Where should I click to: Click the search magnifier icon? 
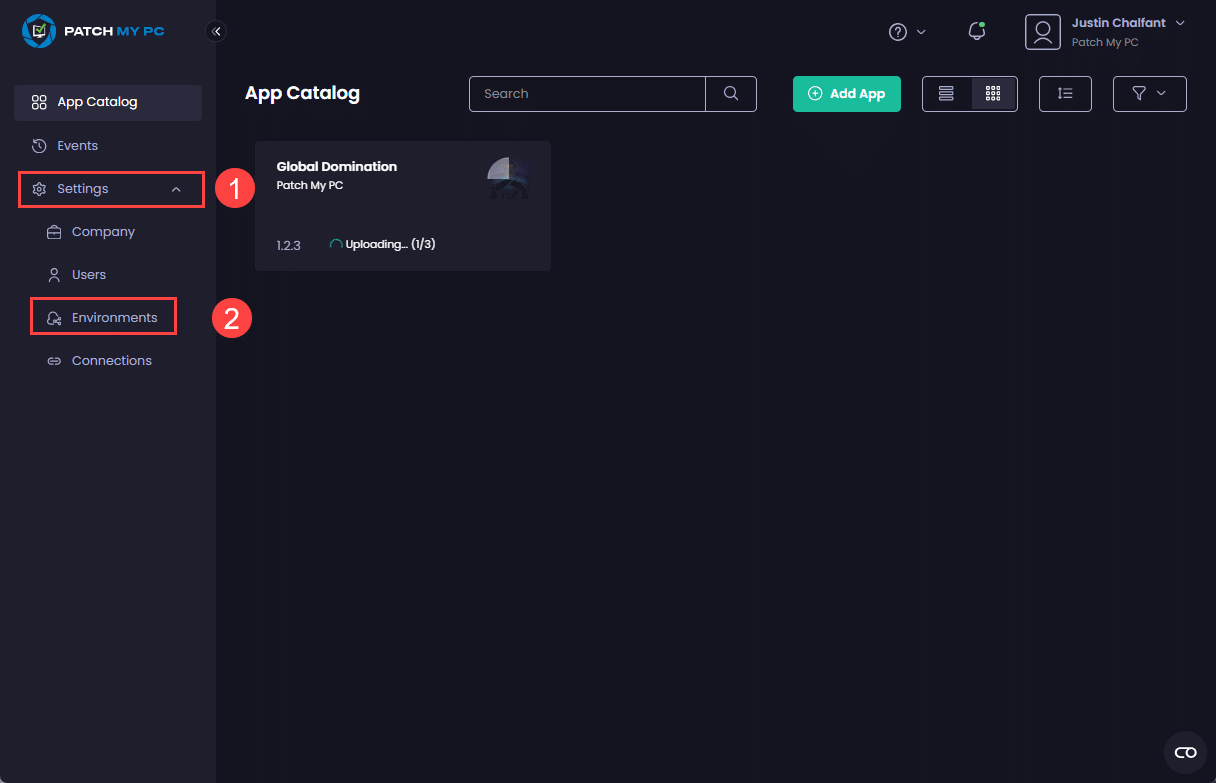tap(731, 94)
